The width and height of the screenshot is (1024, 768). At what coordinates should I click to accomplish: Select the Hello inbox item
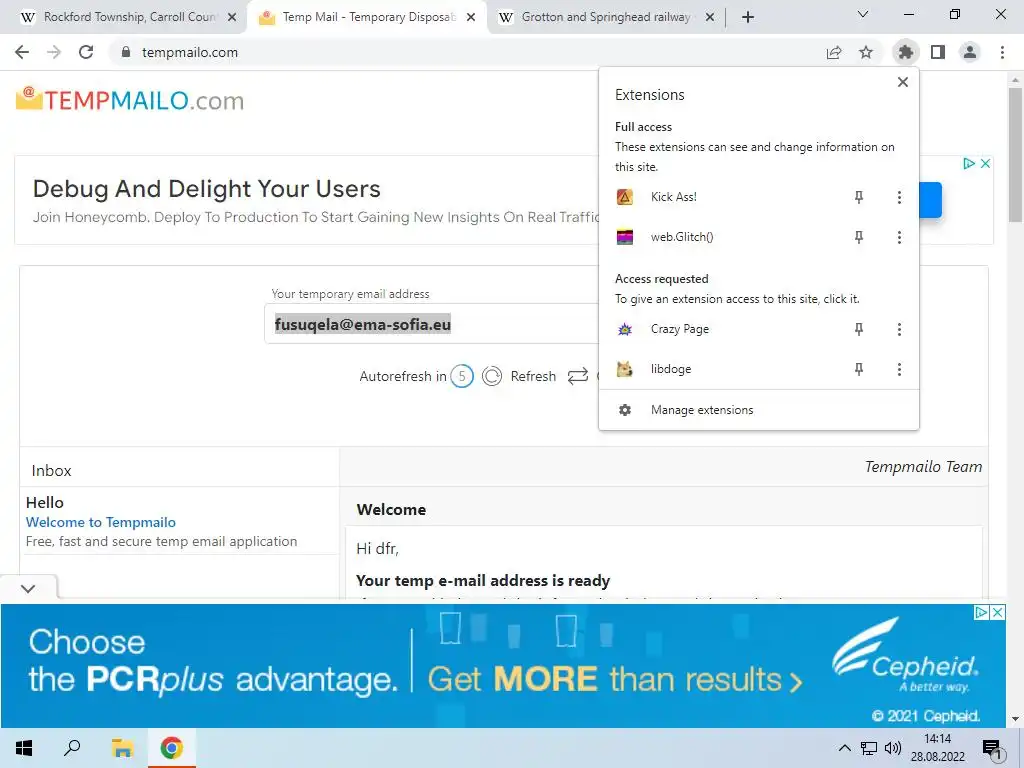click(180, 521)
